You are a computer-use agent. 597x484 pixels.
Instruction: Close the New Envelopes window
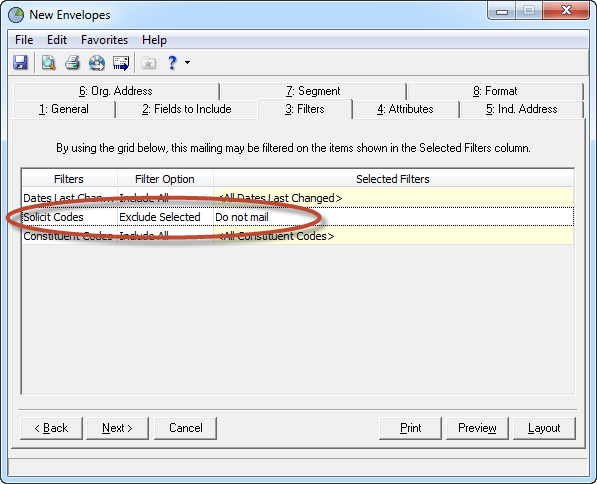[x=566, y=11]
